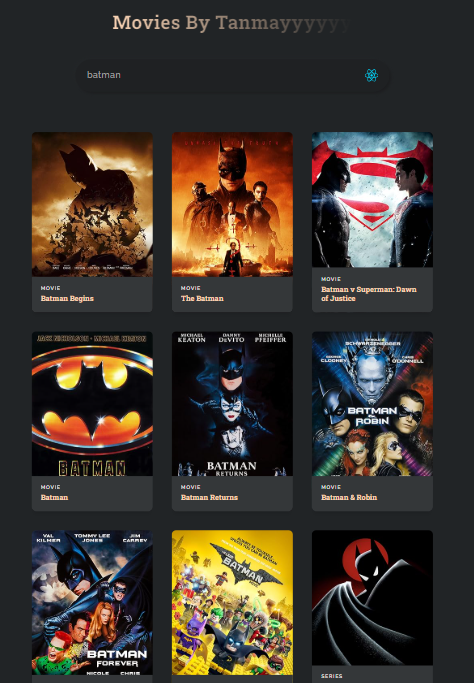Click the 'Batman & Robin' title text

click(349, 497)
